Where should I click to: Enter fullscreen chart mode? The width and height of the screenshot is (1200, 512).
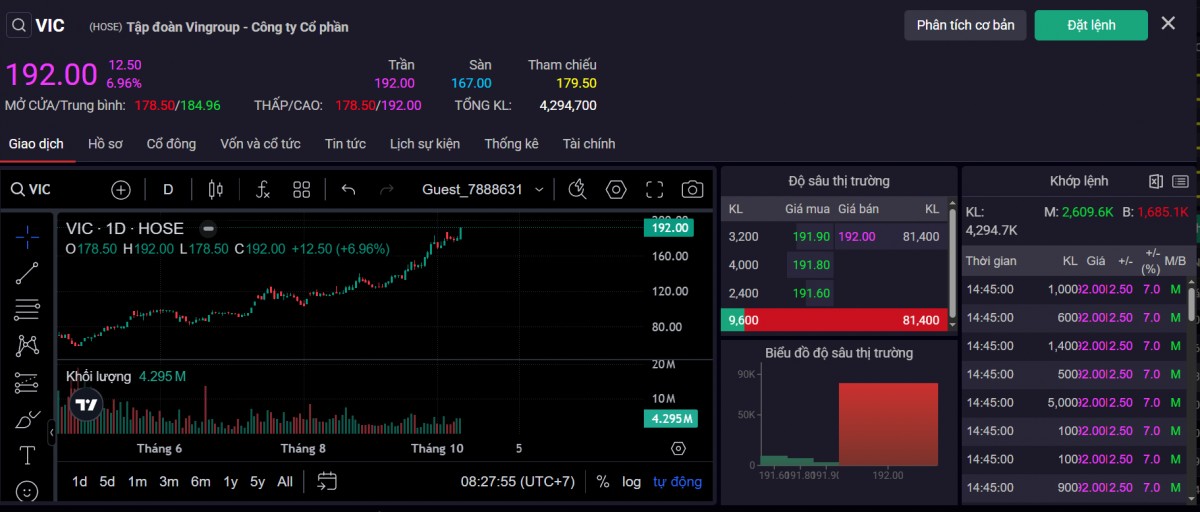655,189
